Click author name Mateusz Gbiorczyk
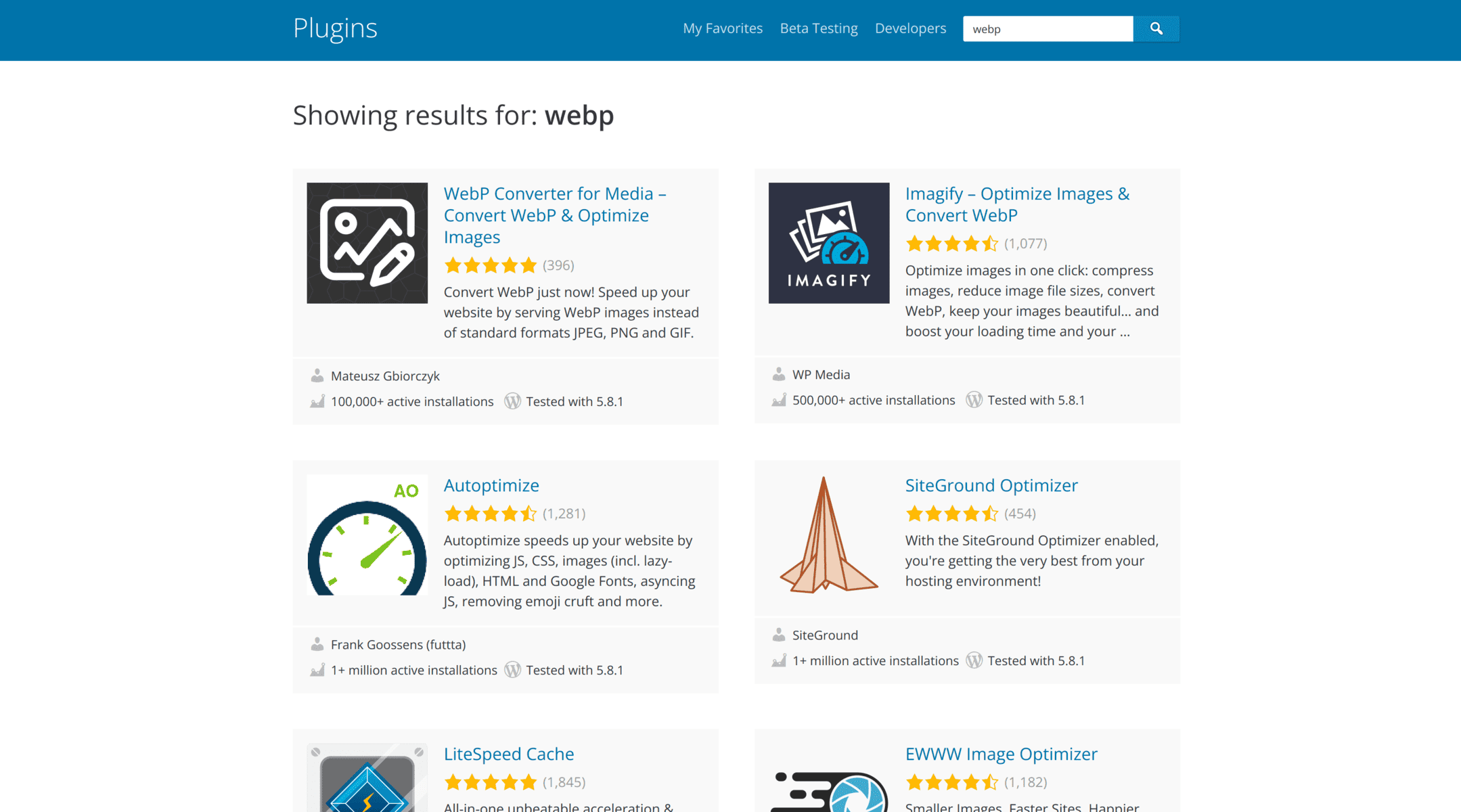 click(x=385, y=376)
